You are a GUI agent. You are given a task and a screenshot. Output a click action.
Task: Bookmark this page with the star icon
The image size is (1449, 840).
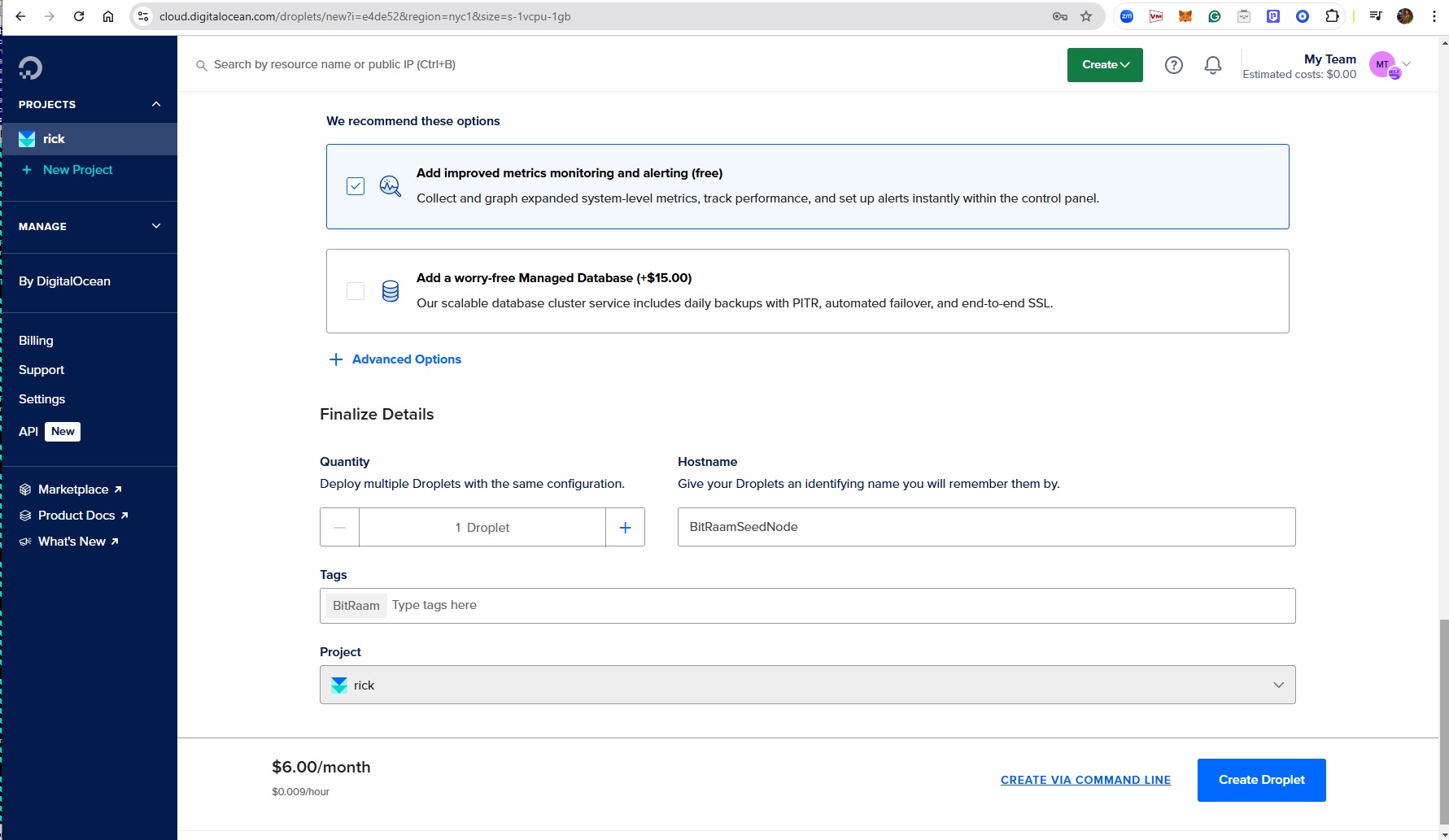[x=1086, y=16]
